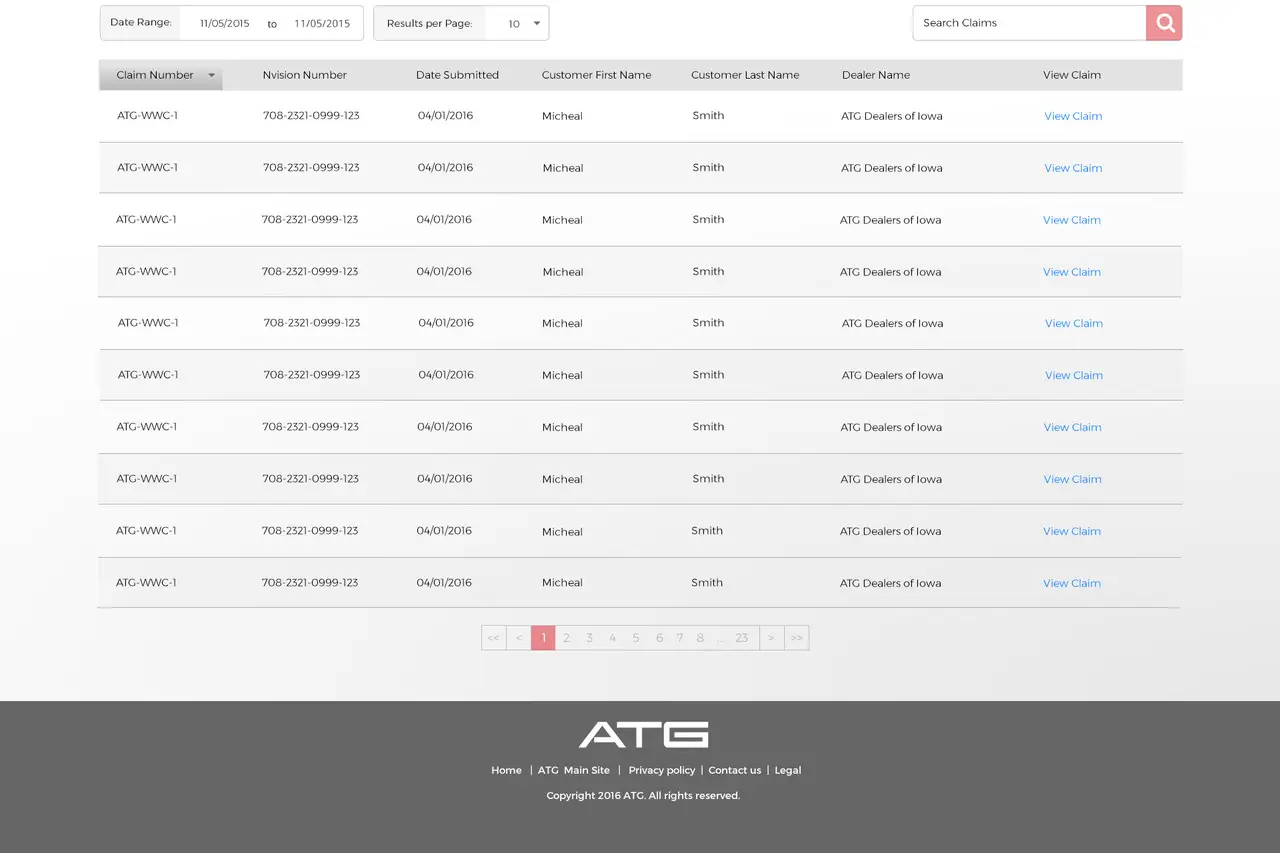Go to page 23 of results

click(x=742, y=638)
